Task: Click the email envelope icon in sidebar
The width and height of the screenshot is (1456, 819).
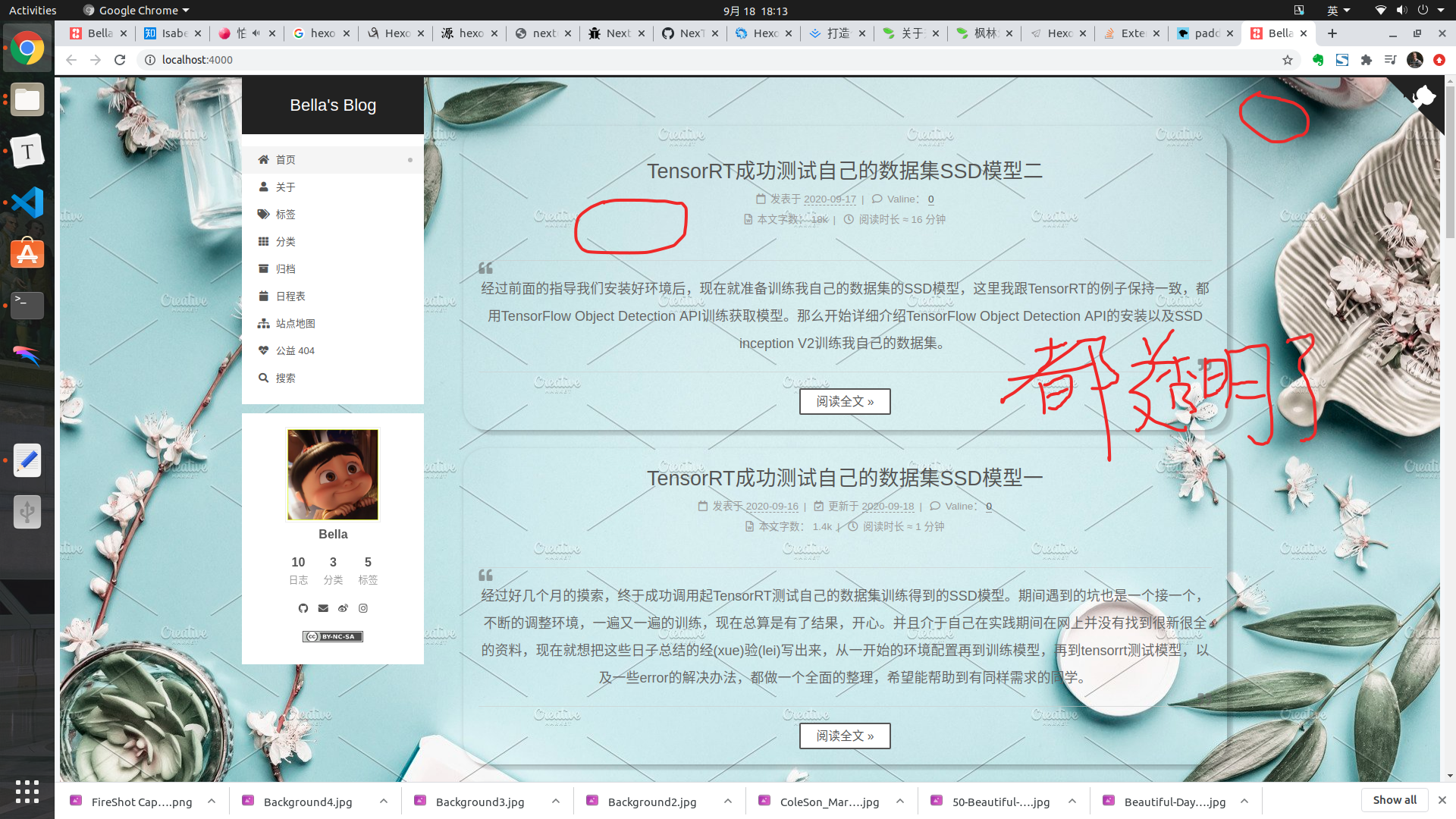Action: point(323,608)
